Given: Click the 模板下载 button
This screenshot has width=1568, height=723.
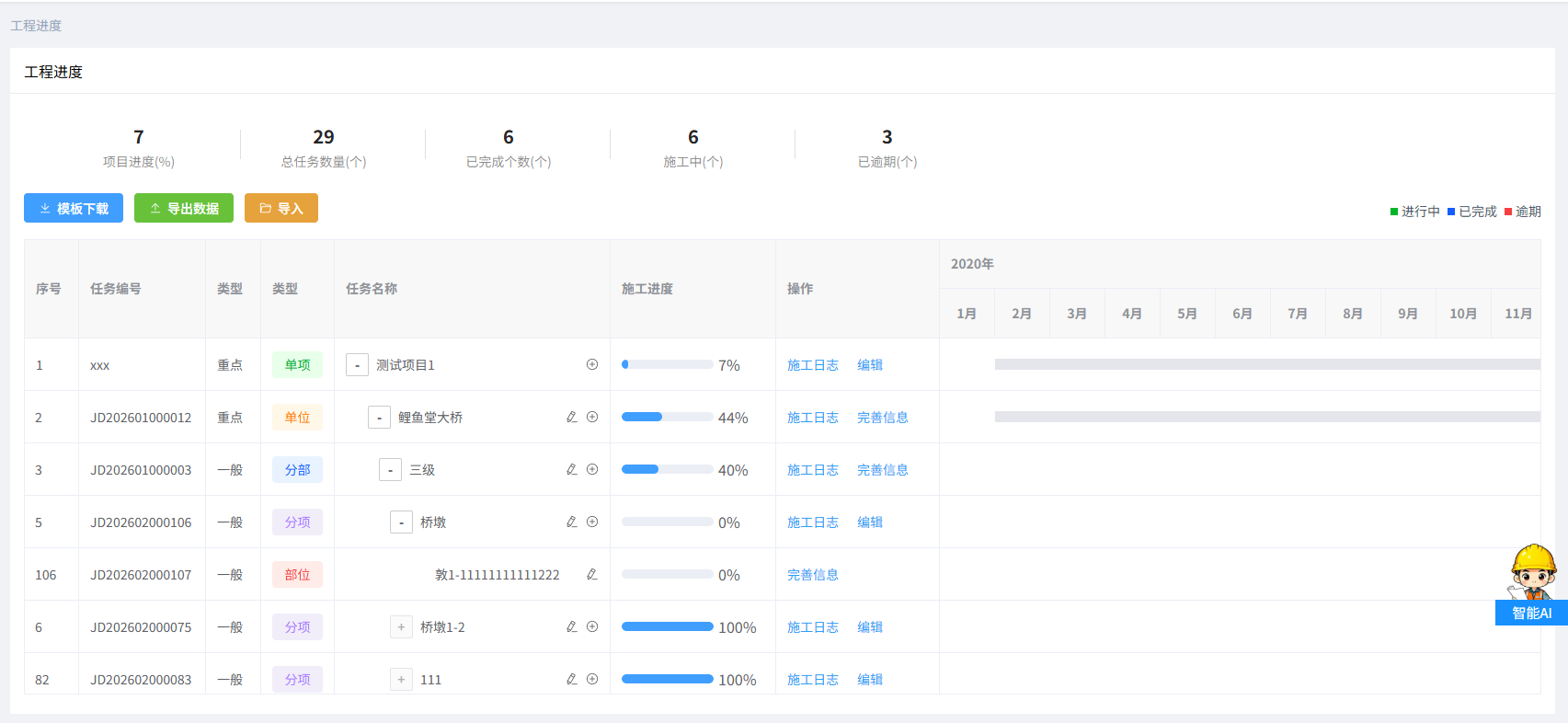Looking at the screenshot, I should click(74, 208).
